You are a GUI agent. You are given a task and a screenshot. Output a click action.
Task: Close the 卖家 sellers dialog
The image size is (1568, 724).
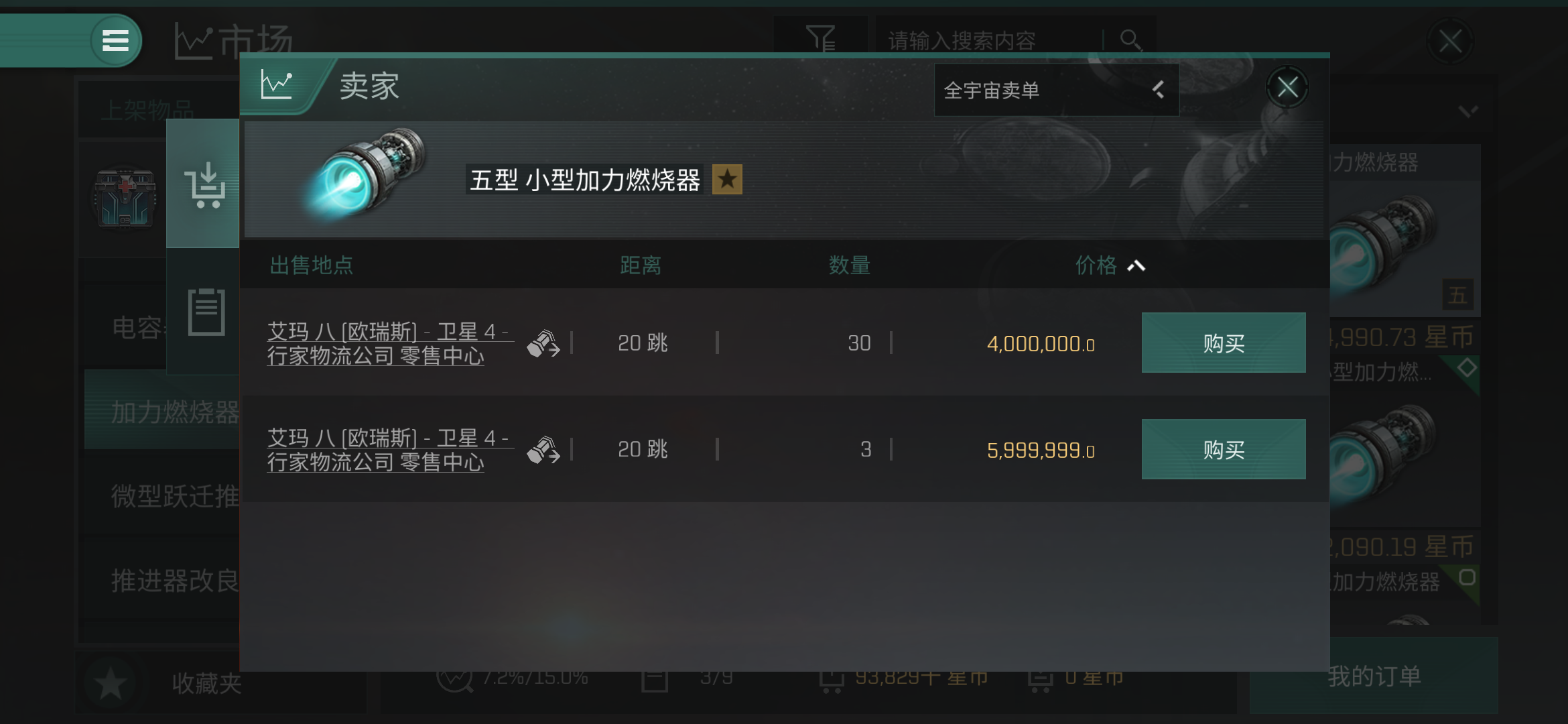click(x=1287, y=87)
